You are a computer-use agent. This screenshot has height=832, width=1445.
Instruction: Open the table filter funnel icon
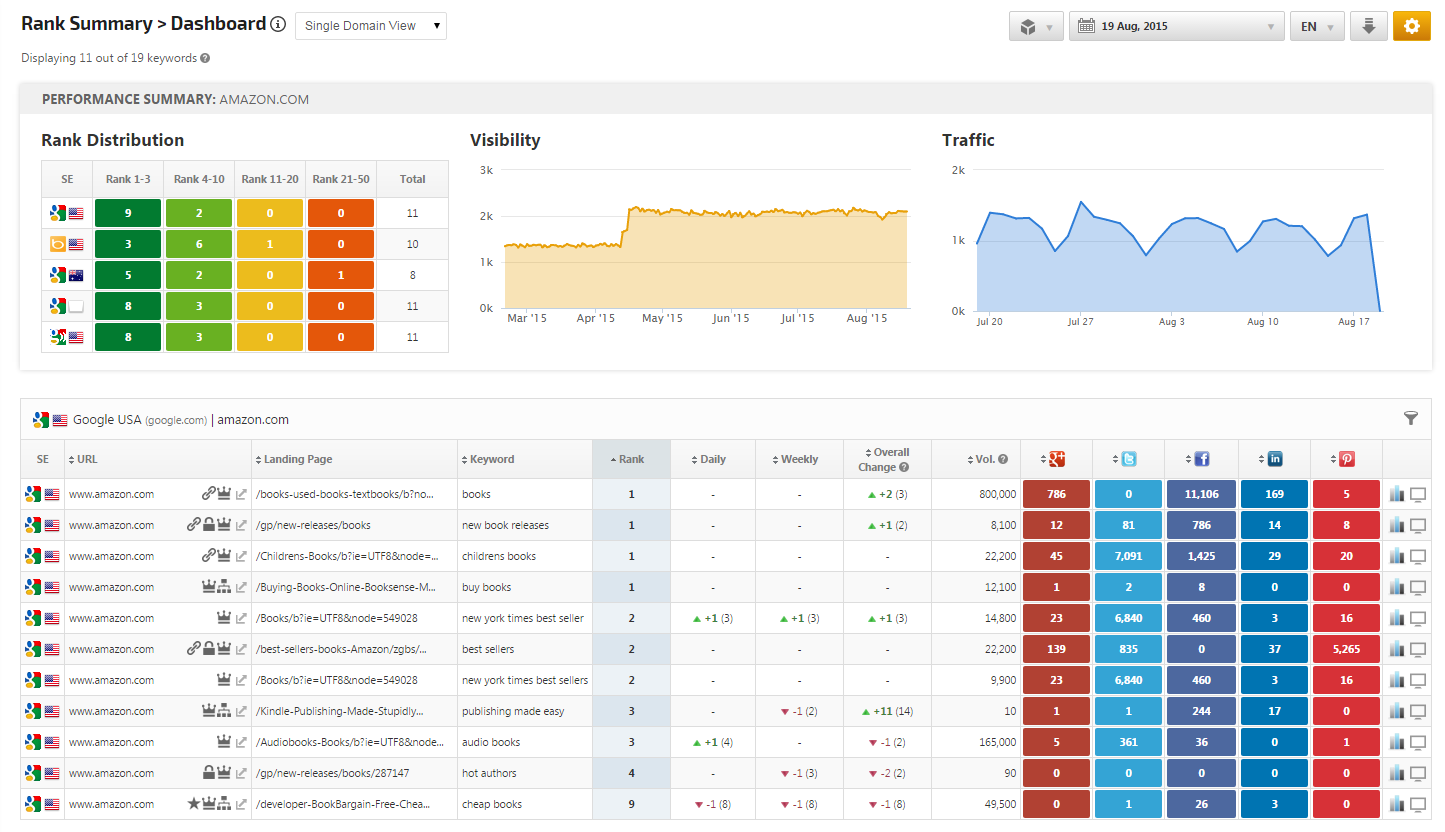(1411, 419)
